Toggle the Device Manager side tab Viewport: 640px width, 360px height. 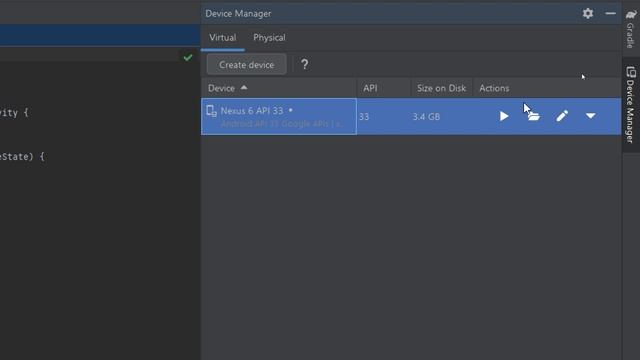[x=631, y=104]
